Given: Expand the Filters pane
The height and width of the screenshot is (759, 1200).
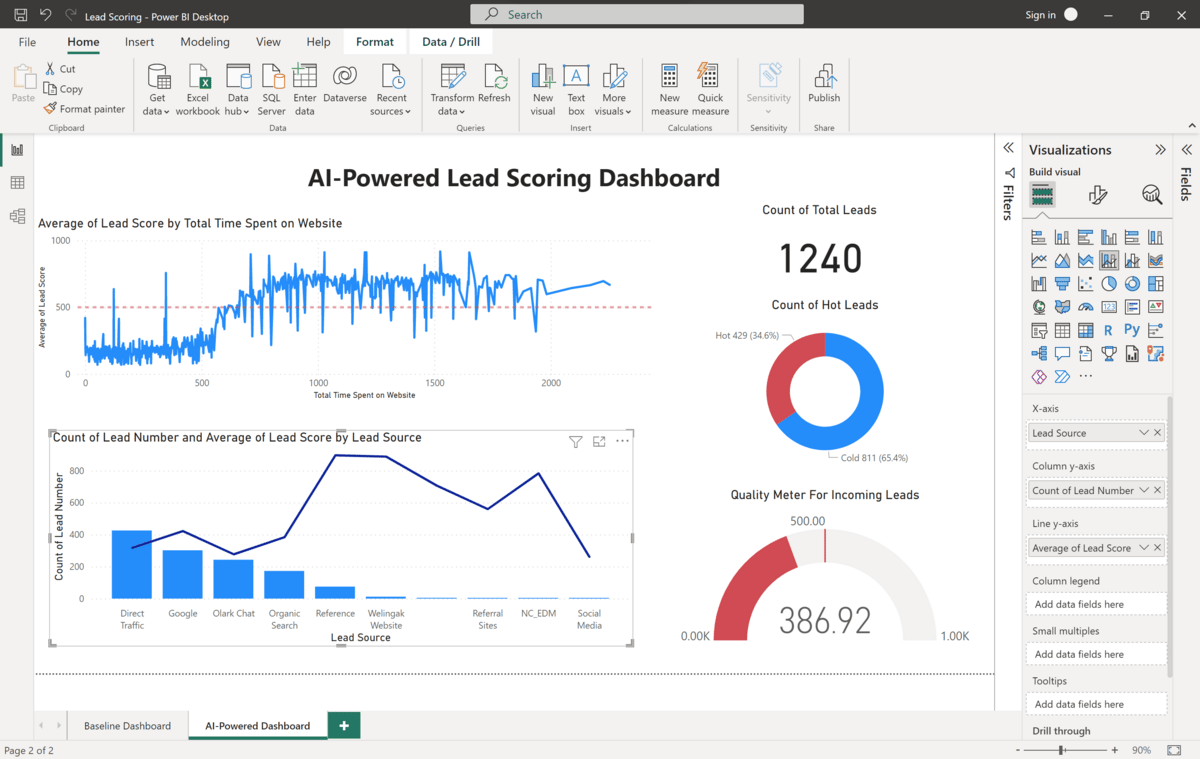Looking at the screenshot, I should pyautogui.click(x=1008, y=148).
